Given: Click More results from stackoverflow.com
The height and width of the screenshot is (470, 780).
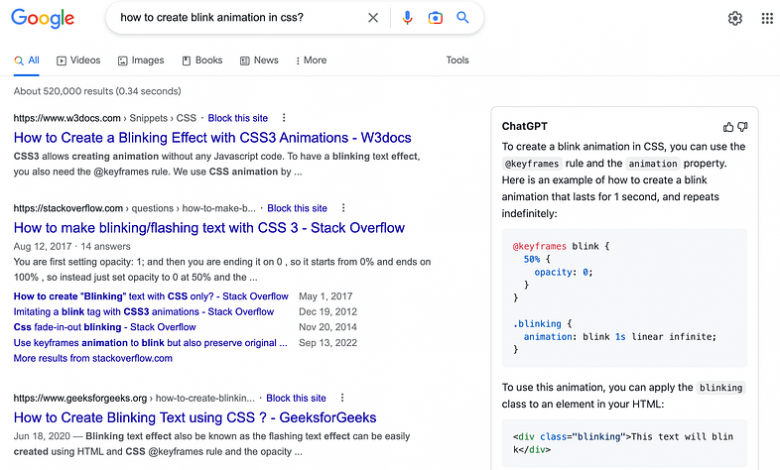Looking at the screenshot, I should [x=93, y=358].
